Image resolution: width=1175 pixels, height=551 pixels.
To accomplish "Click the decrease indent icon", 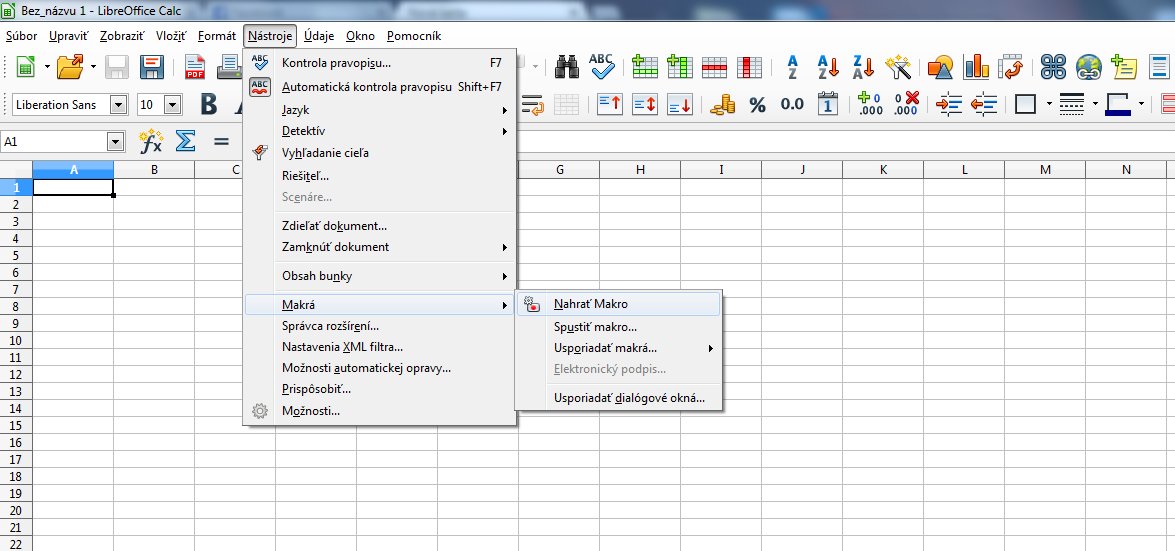I will point(985,105).
